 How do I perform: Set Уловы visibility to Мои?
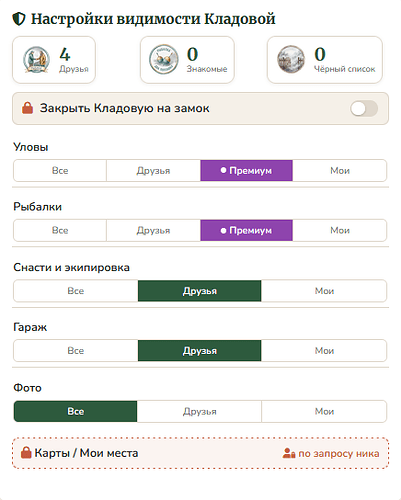(x=340, y=171)
